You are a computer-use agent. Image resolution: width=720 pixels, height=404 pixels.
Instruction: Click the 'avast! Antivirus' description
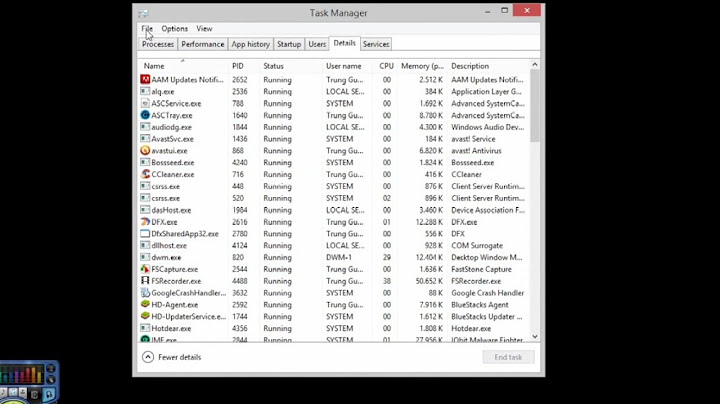476,151
